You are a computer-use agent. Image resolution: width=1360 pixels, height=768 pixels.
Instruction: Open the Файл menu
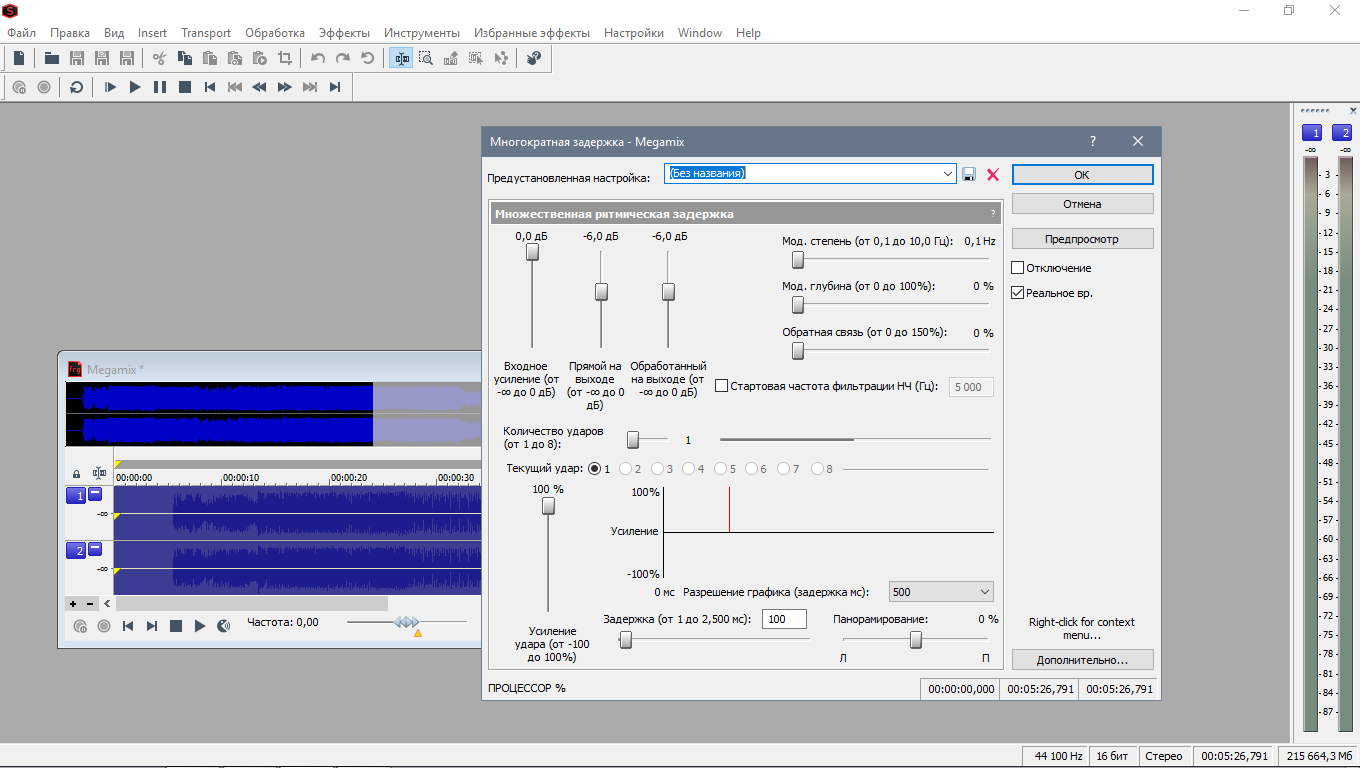point(21,33)
